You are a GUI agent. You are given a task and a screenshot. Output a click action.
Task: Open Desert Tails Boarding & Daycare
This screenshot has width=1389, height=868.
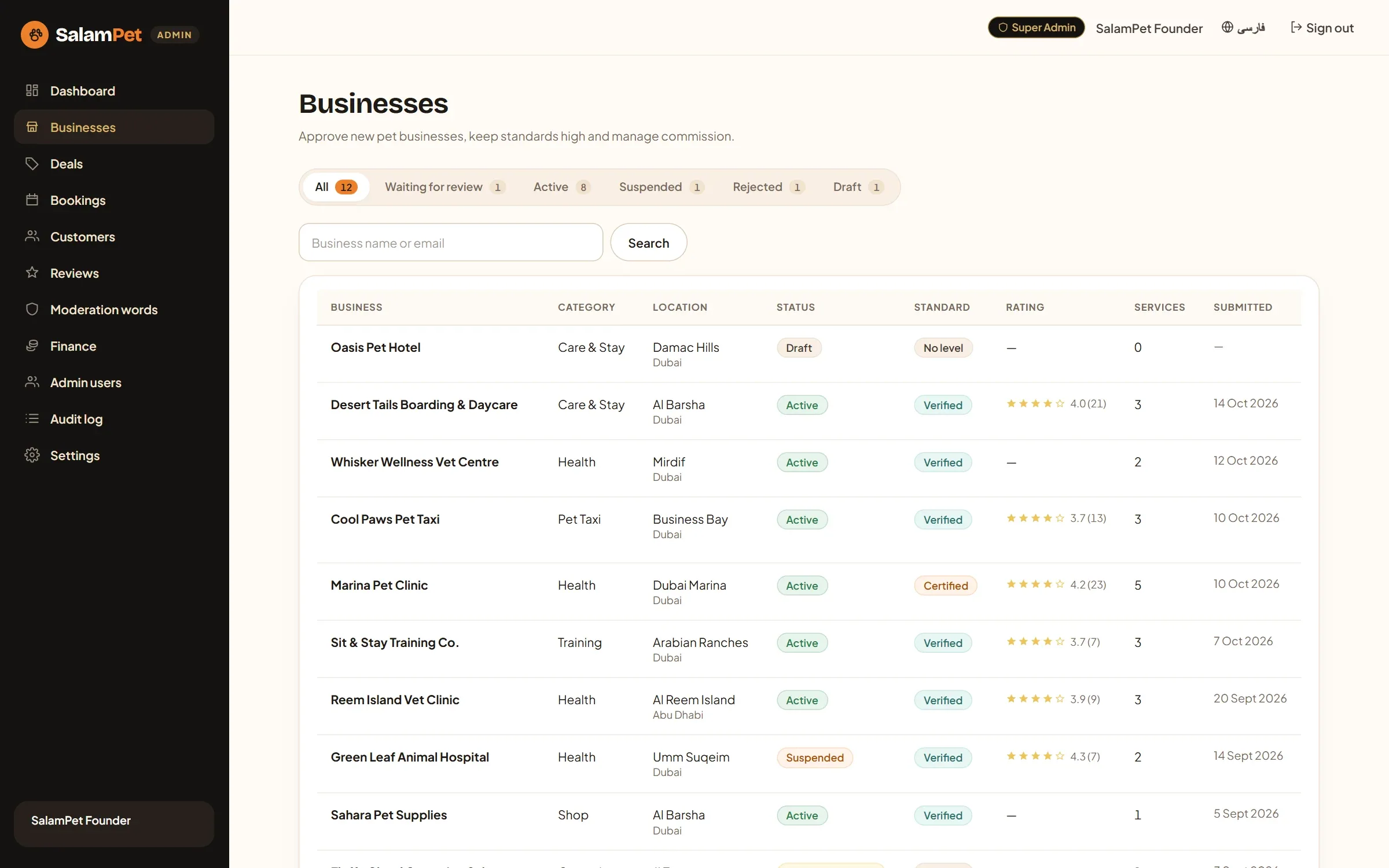tap(424, 404)
